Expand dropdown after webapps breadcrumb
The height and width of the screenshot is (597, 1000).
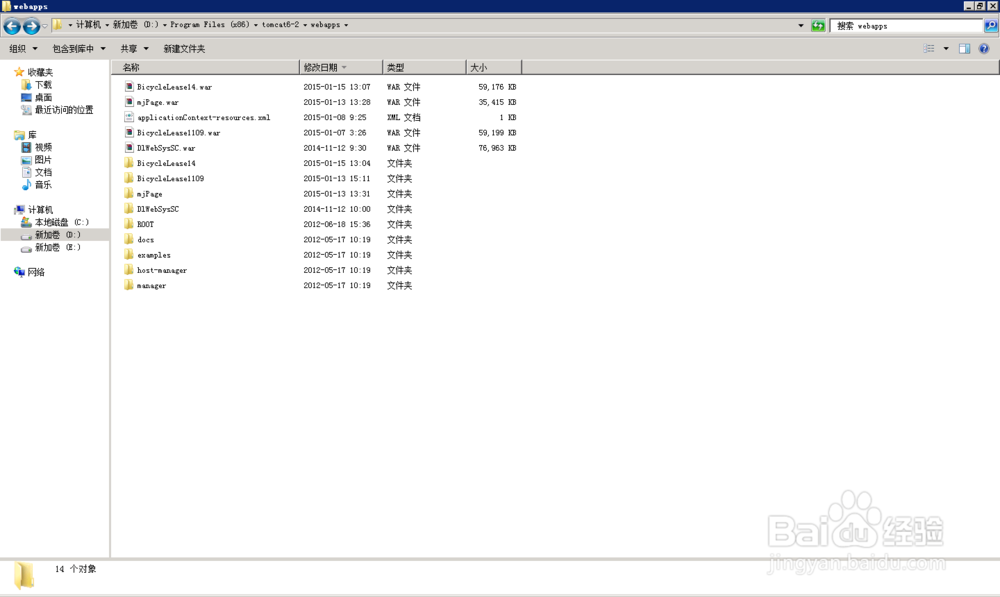(x=346, y=25)
